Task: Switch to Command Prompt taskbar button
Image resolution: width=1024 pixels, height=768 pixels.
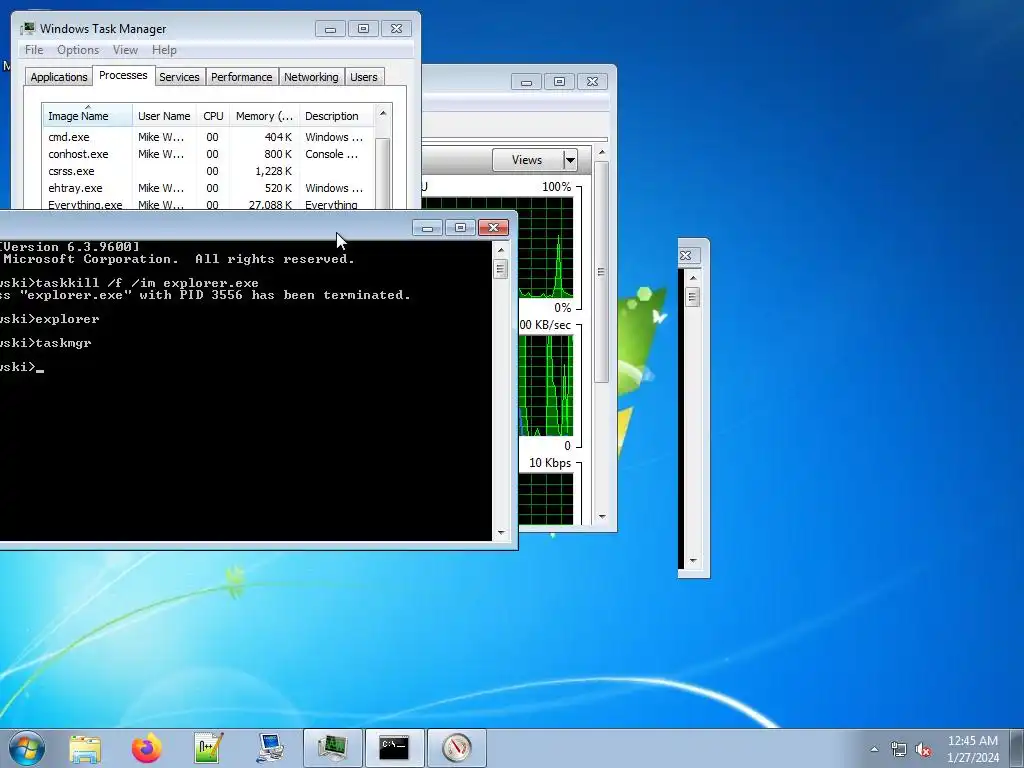Action: (x=394, y=748)
